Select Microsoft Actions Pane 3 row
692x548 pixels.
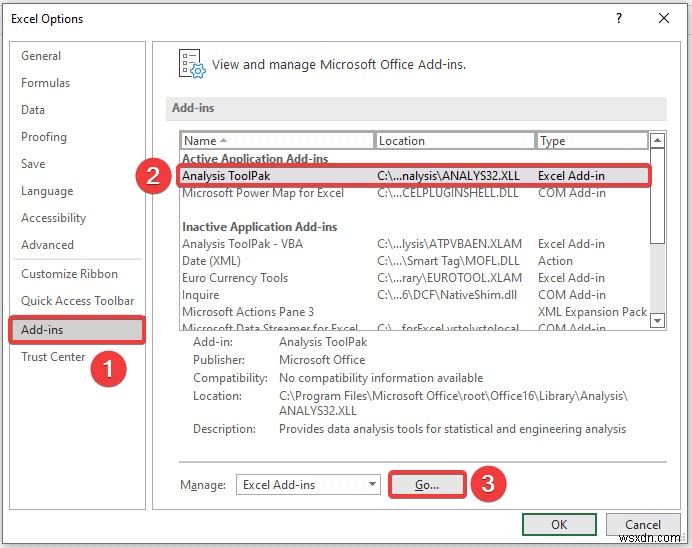pos(414,312)
